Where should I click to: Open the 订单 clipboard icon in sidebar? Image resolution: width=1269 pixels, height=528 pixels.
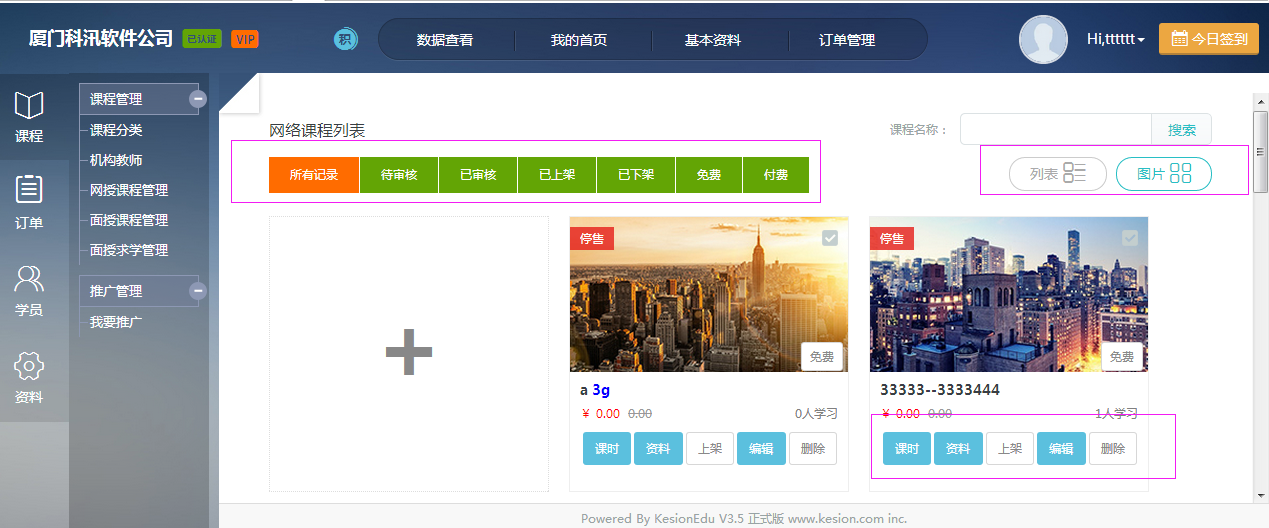[x=29, y=190]
